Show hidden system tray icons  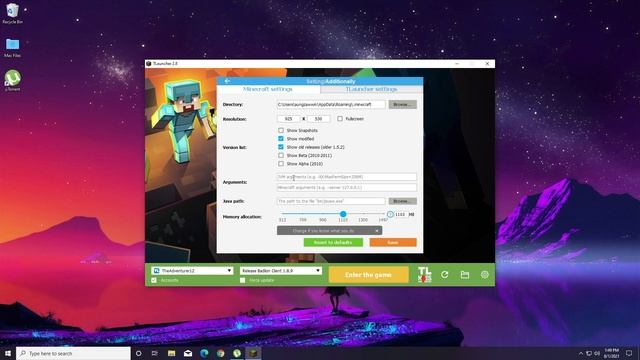click(581, 353)
